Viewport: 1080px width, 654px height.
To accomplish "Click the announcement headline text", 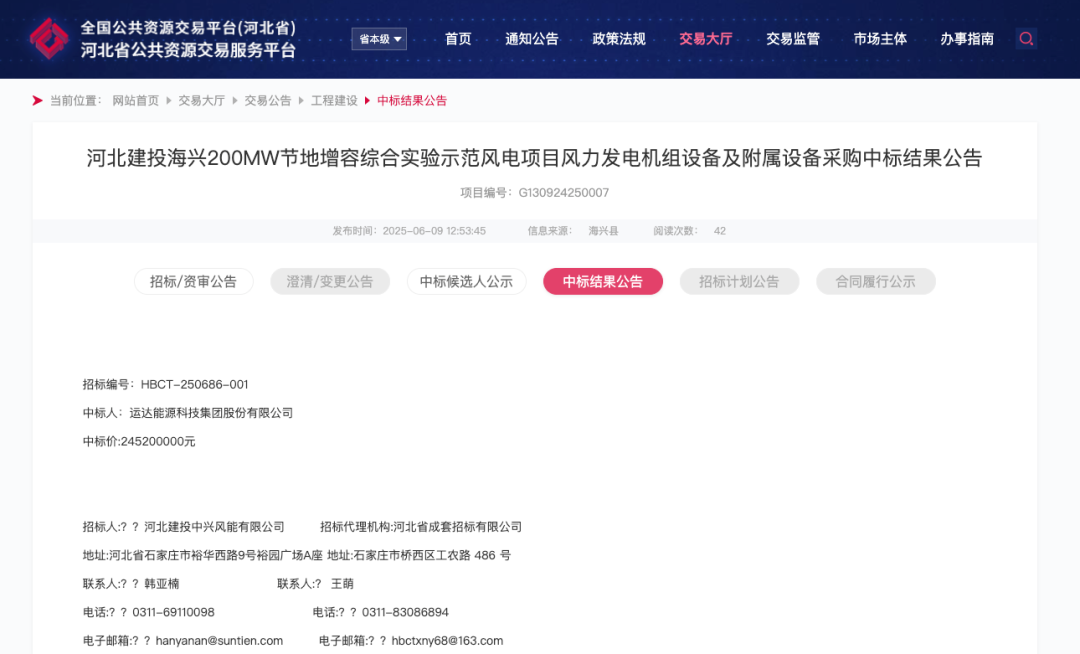I will coord(534,158).
